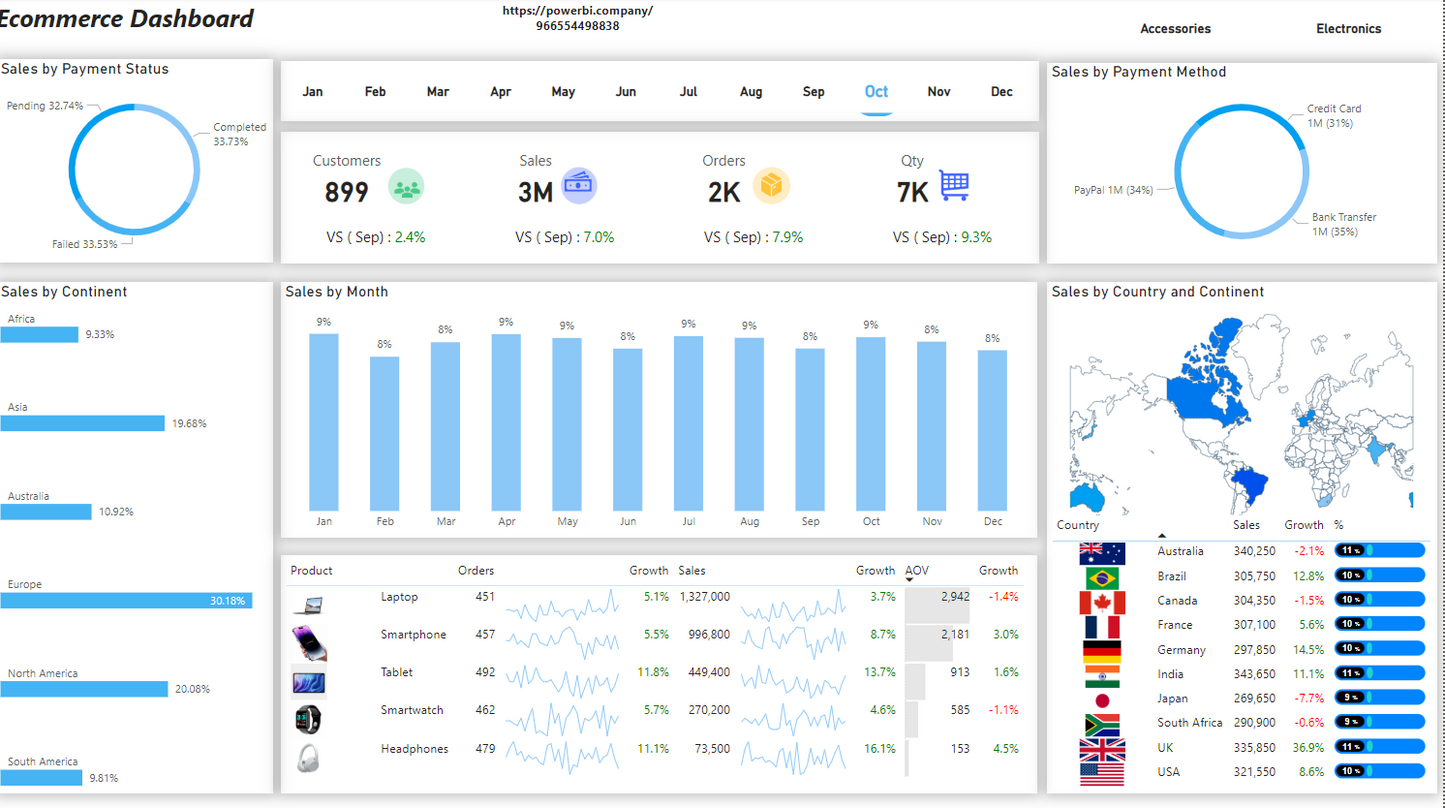This screenshot has height=808, width=1445.
Task: Click the Smartwatch product image
Action: click(x=308, y=719)
